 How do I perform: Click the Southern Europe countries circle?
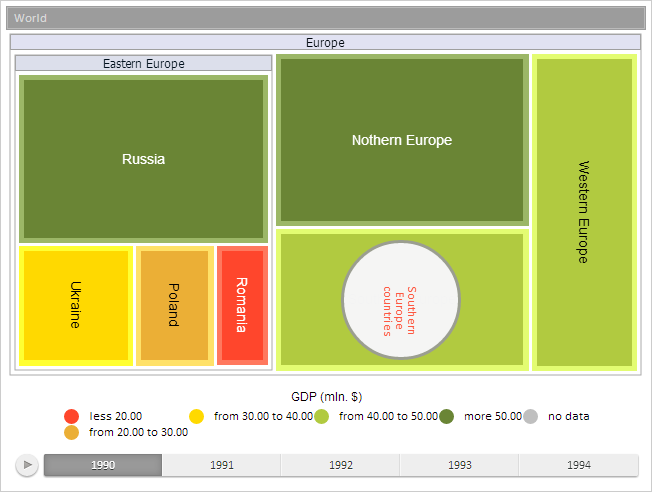(401, 299)
